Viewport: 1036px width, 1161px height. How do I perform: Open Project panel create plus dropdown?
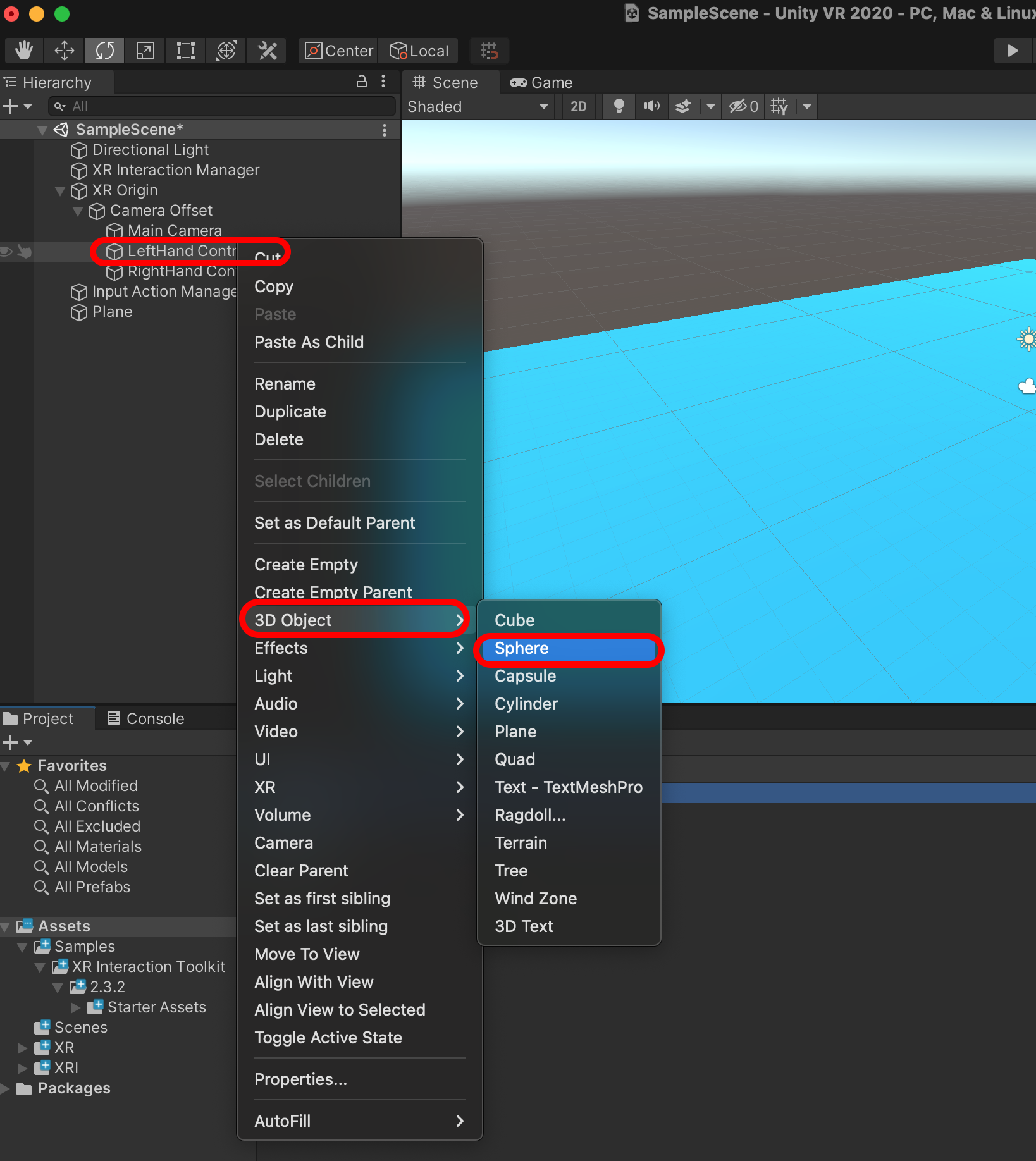click(17, 742)
